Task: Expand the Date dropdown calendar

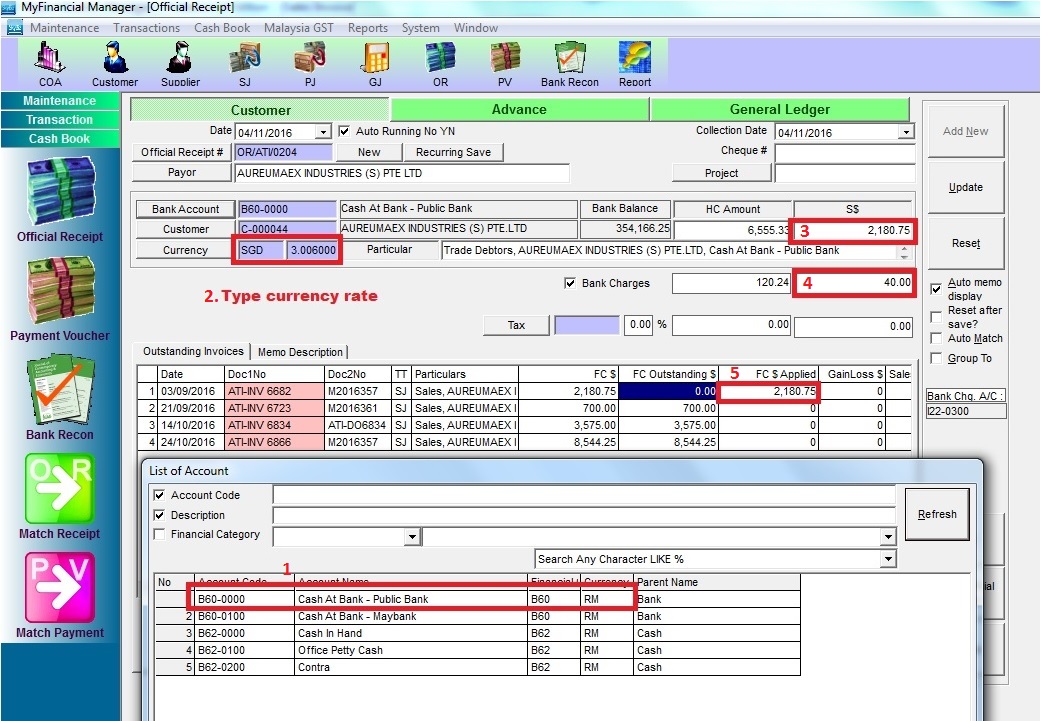Action: coord(322,132)
